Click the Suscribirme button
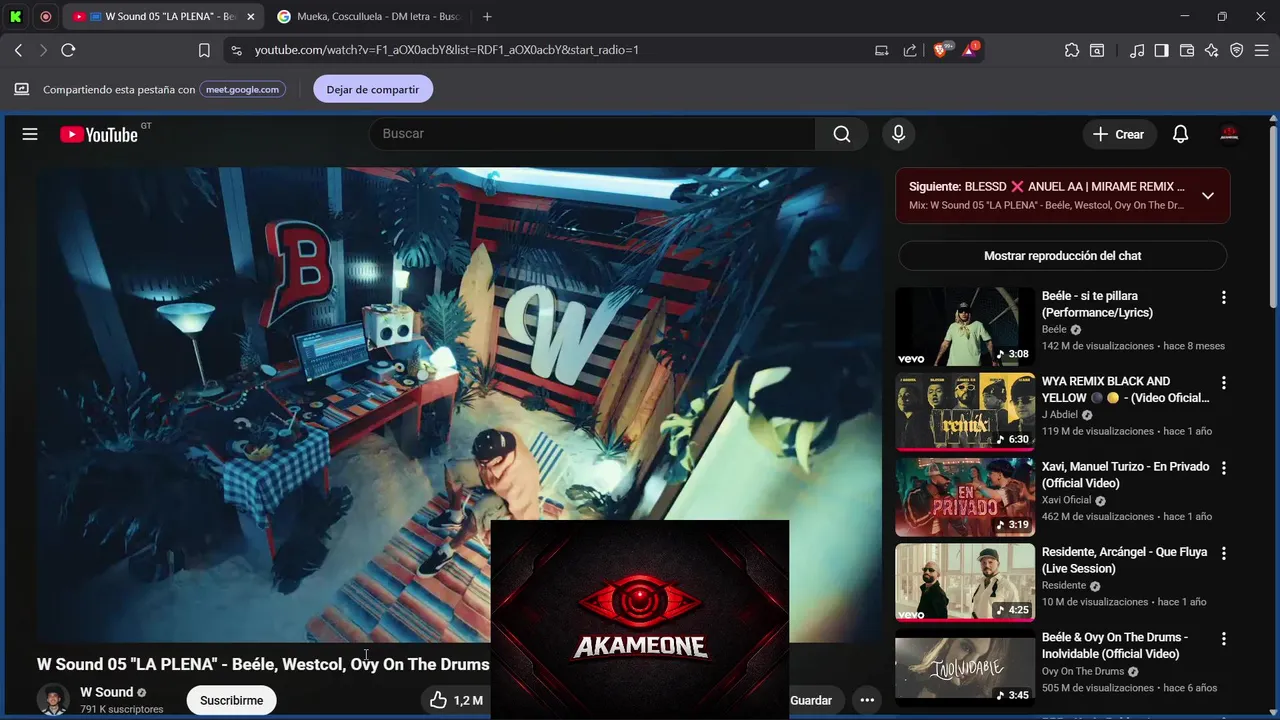The image size is (1280, 720). click(x=231, y=700)
